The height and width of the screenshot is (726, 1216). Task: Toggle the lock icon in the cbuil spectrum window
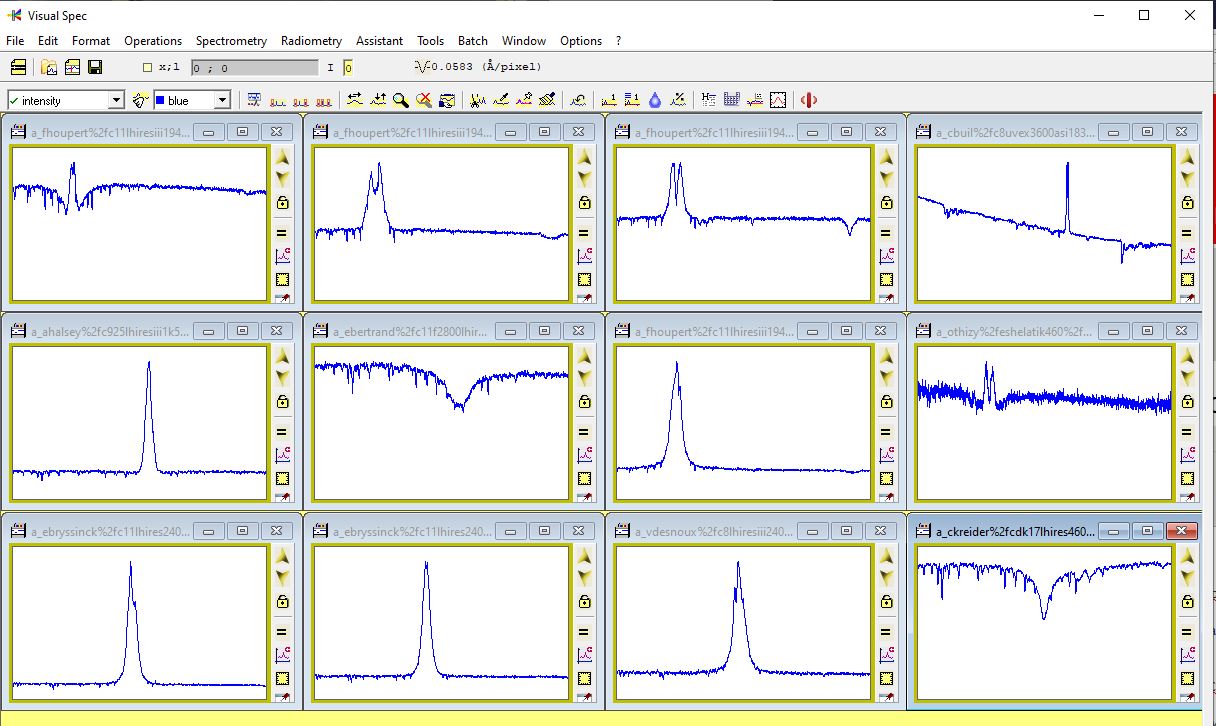[x=1186, y=203]
